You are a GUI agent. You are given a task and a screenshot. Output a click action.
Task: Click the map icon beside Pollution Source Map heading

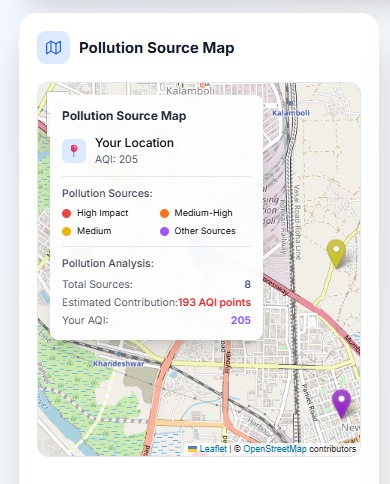coord(53,48)
